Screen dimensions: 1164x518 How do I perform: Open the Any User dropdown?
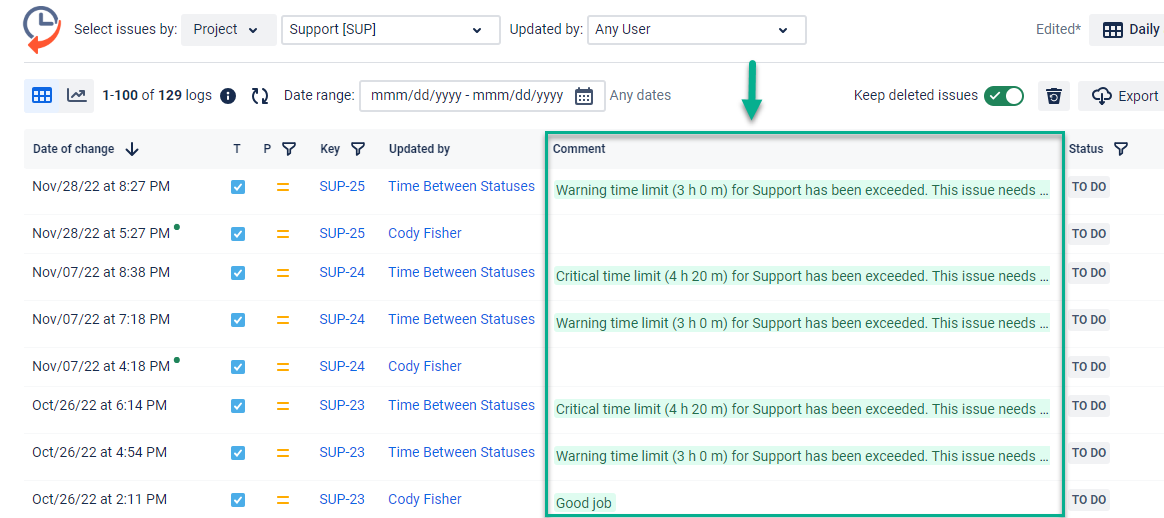click(696, 30)
